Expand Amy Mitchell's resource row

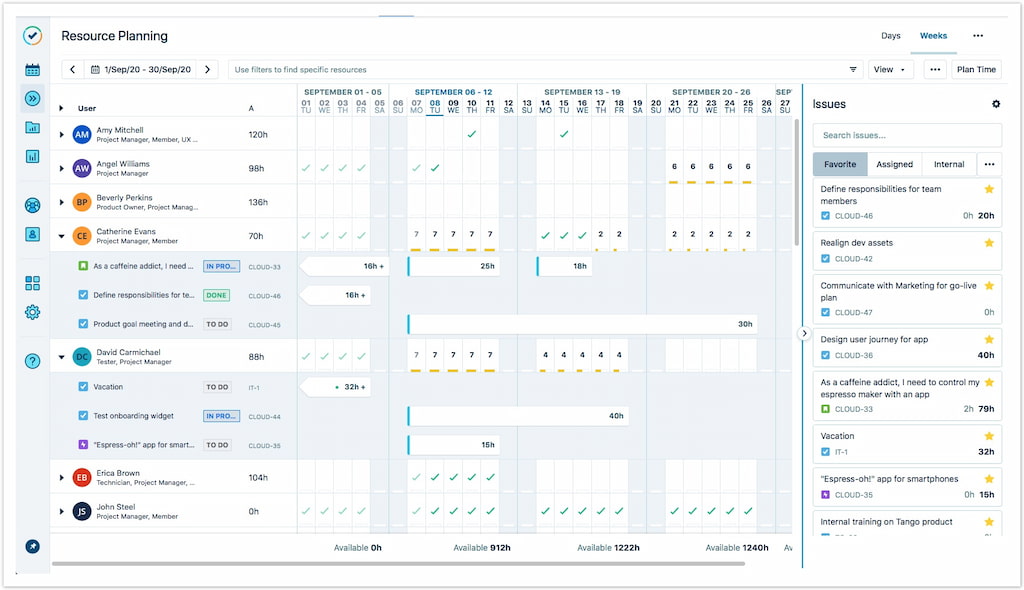[x=61, y=133]
